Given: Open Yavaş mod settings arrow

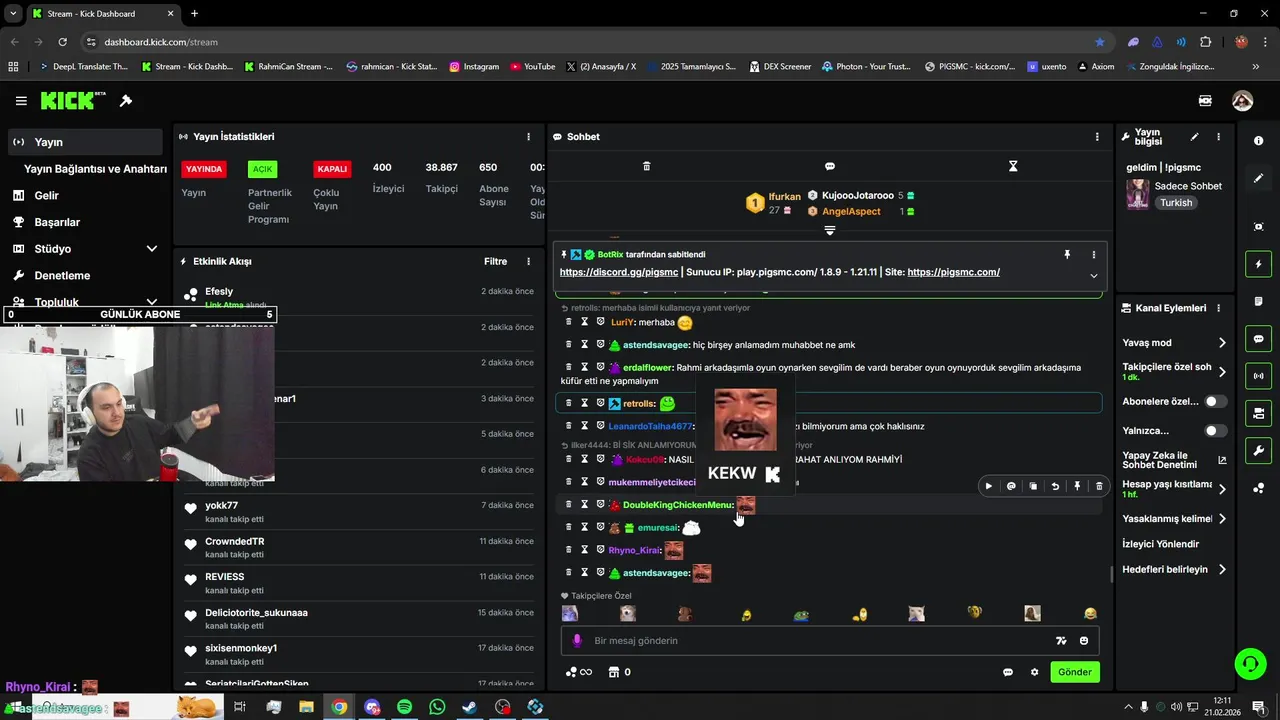Looking at the screenshot, I should click(x=1222, y=343).
